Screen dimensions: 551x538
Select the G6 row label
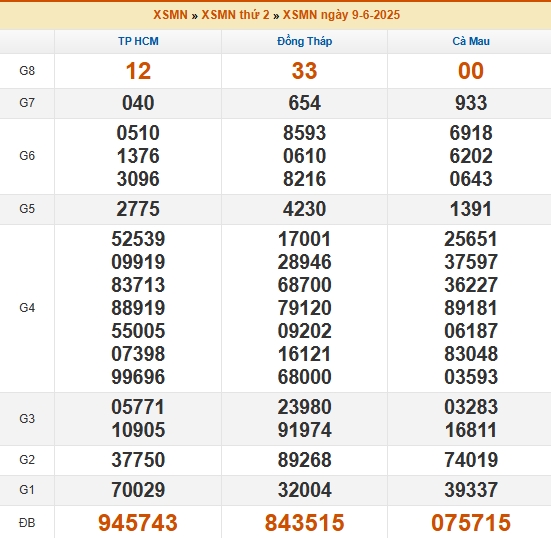(x=27, y=156)
